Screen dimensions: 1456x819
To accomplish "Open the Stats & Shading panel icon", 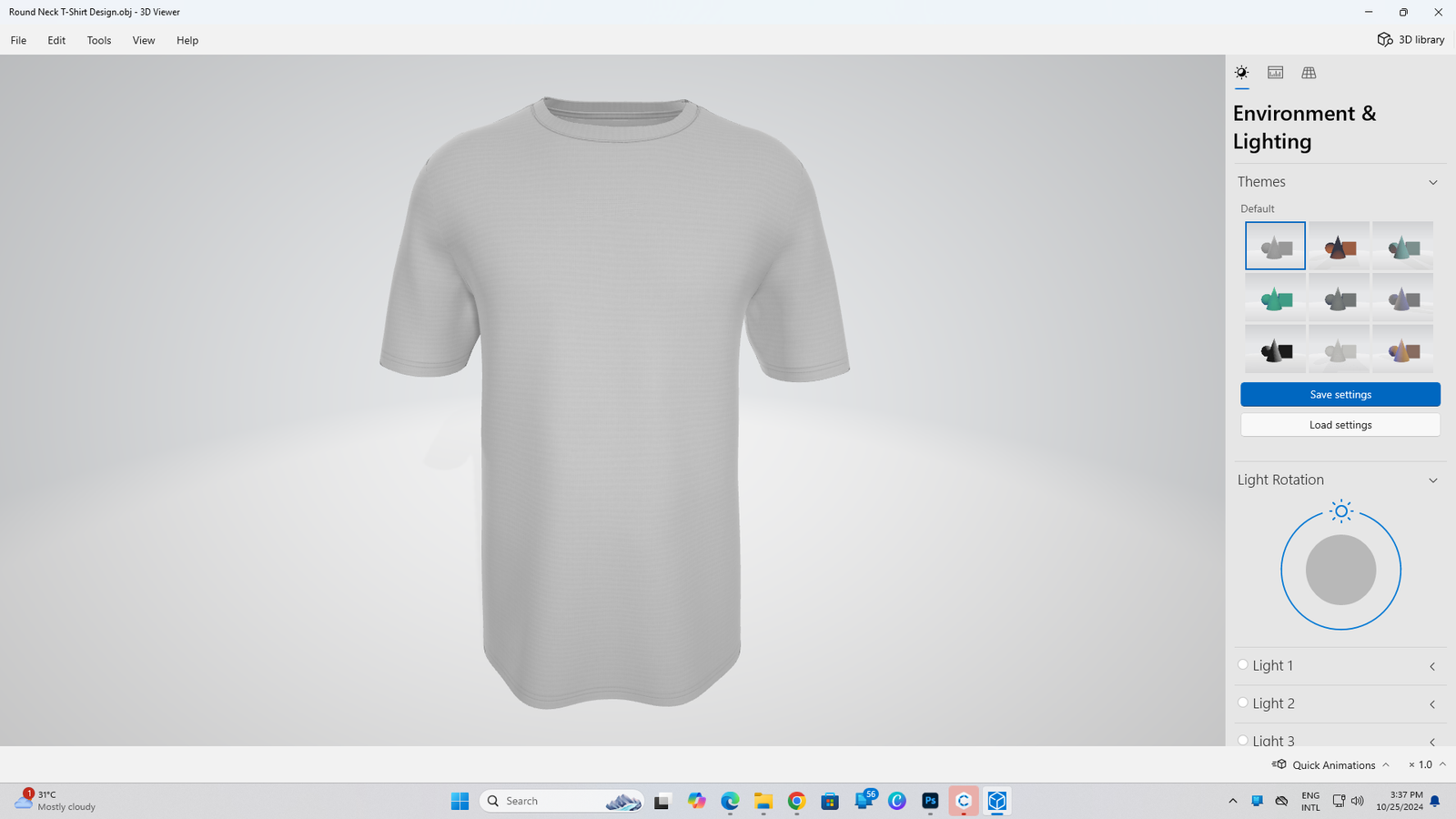I will pyautogui.click(x=1275, y=73).
